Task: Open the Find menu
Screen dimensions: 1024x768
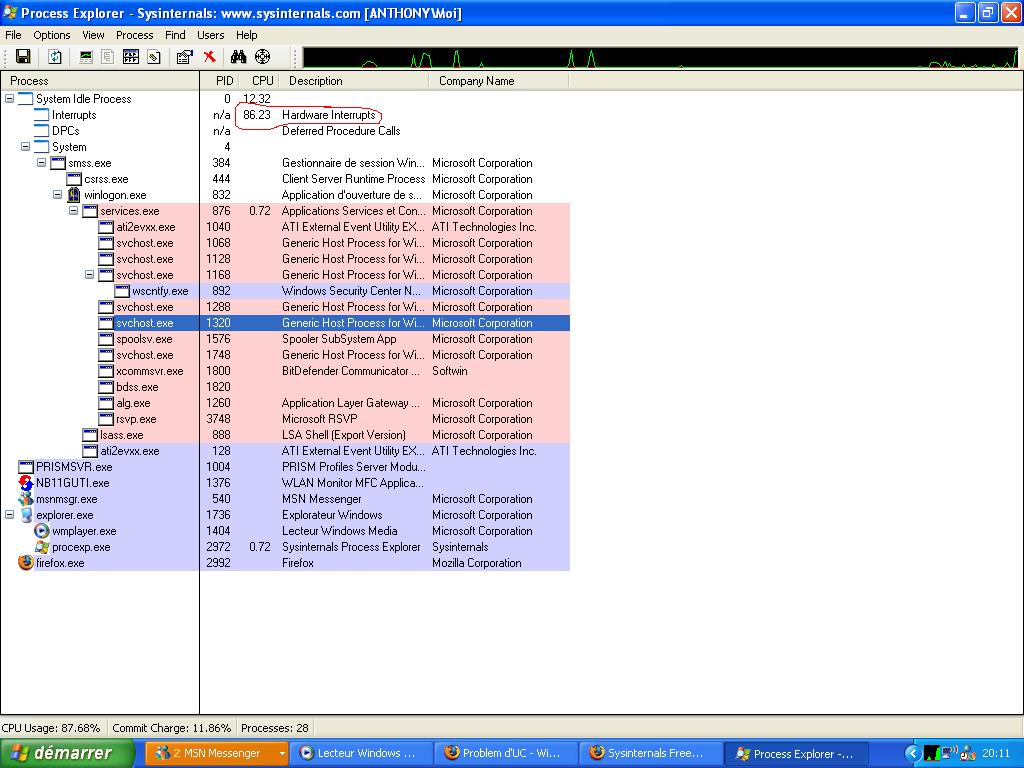Action: click(x=175, y=35)
